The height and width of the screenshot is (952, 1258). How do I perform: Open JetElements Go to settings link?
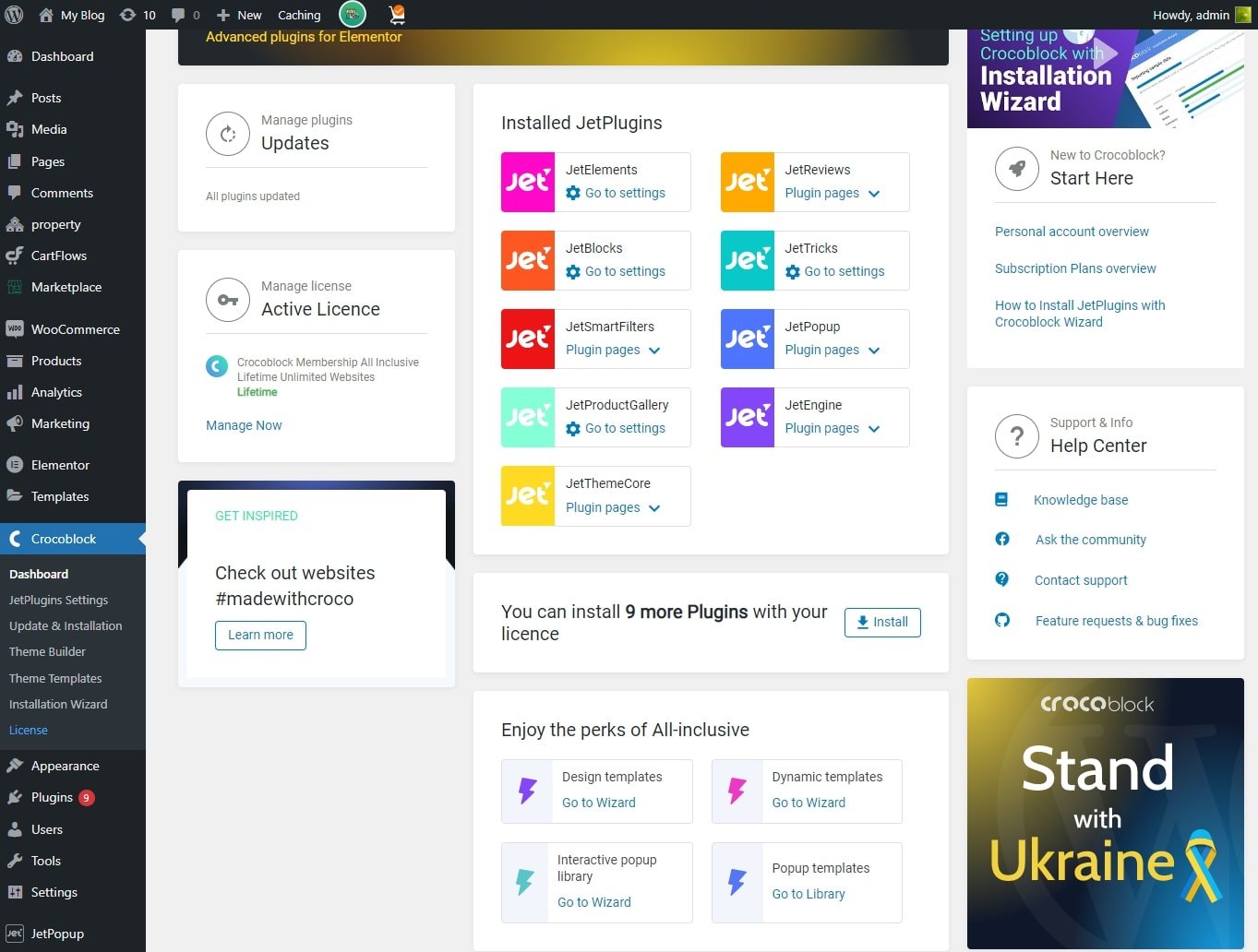click(616, 193)
